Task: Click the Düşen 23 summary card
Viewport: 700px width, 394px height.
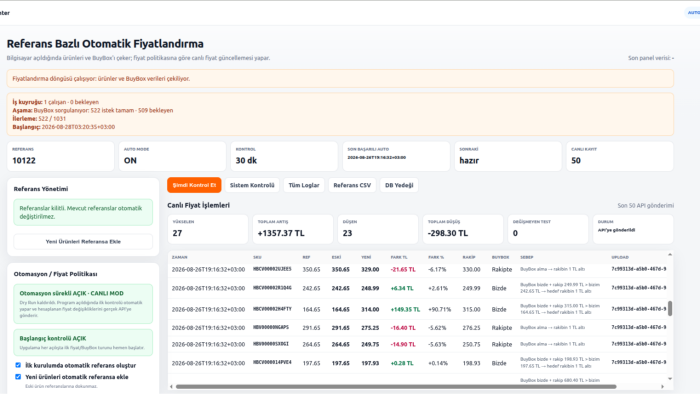Action: click(378, 229)
